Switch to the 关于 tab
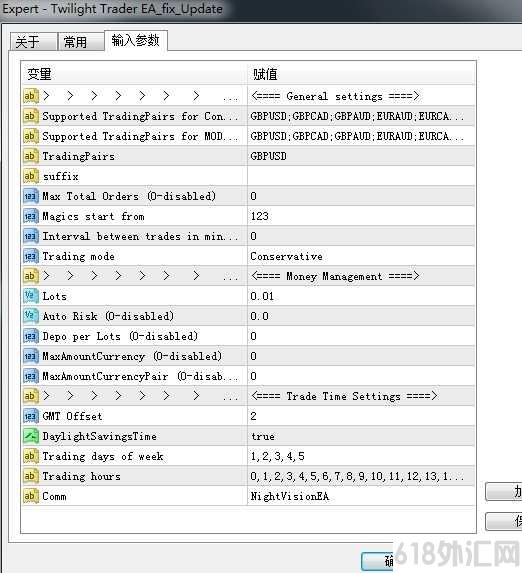The height and width of the screenshot is (573, 522). coord(34,42)
